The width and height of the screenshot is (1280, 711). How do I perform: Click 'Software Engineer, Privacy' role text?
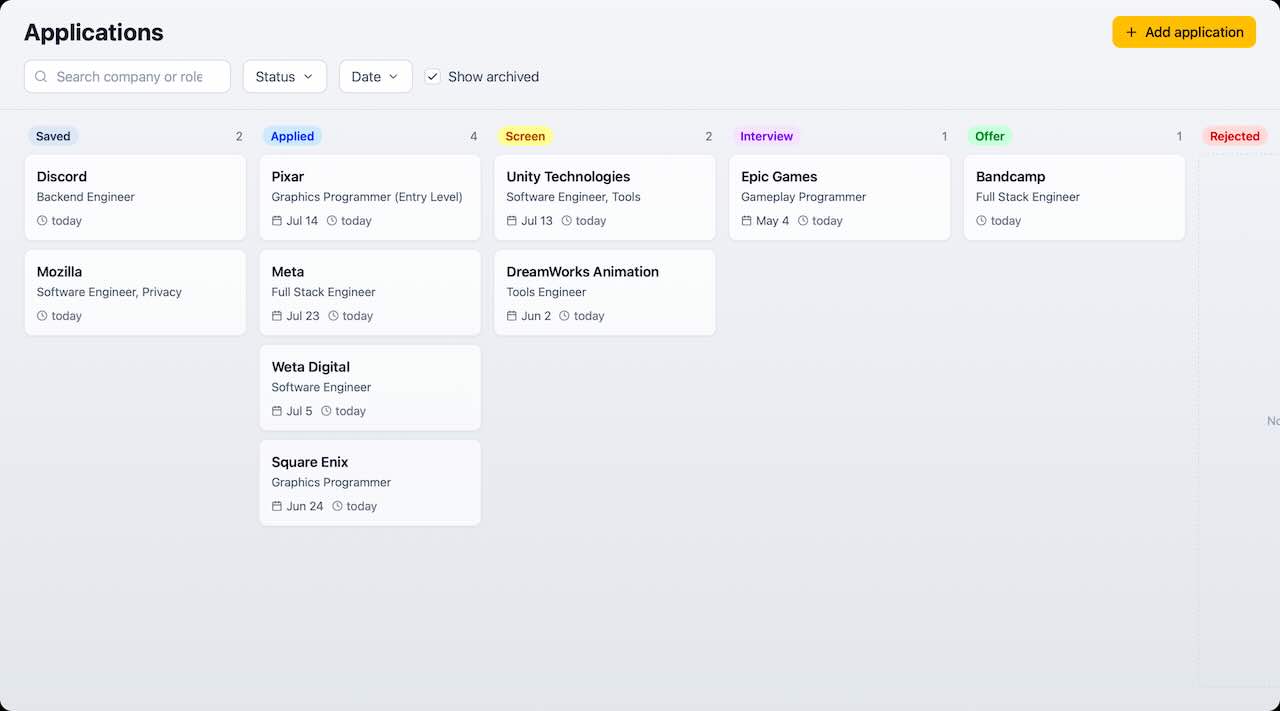(109, 292)
